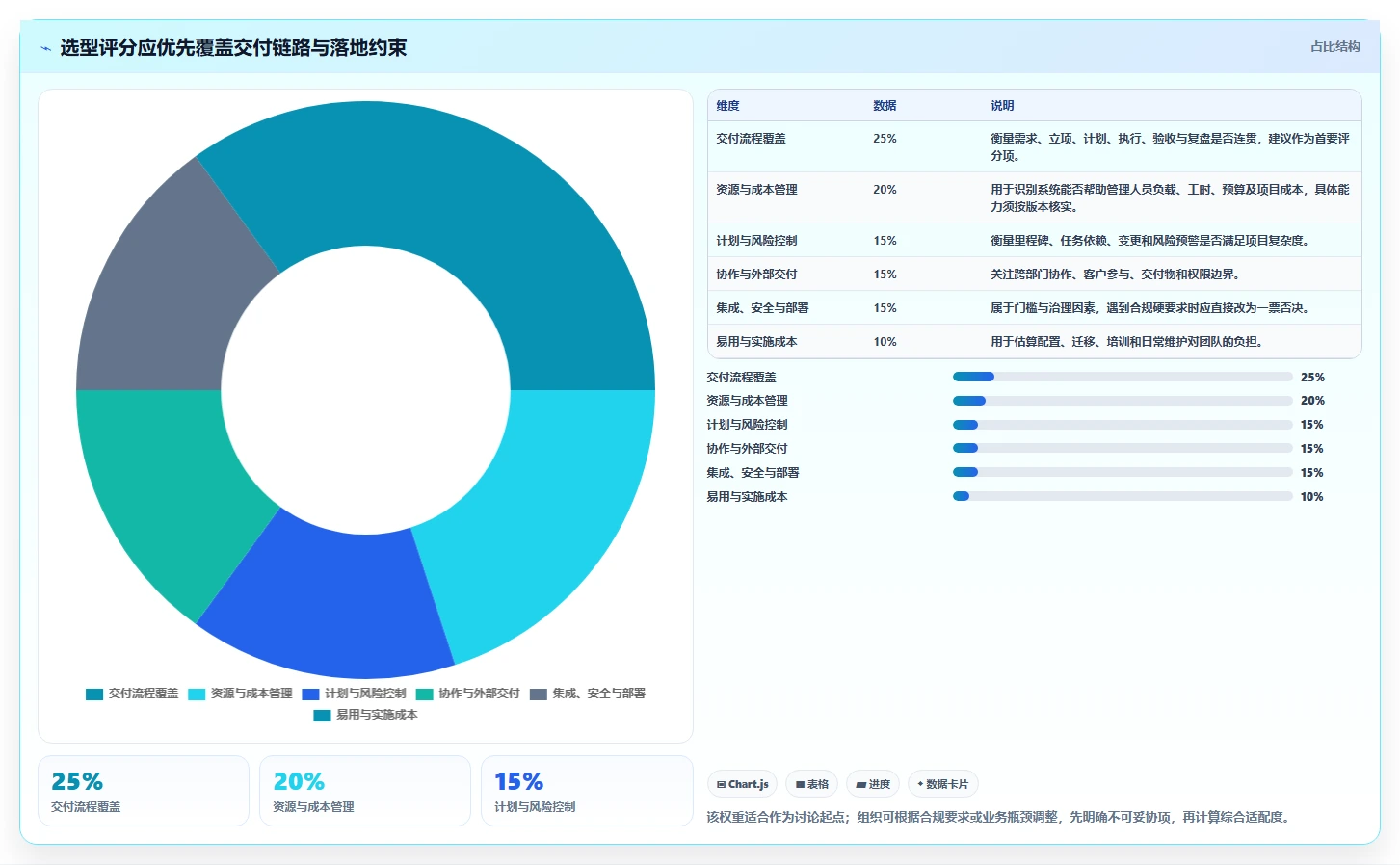Click the Chart.js chip
This screenshot has width=1400, height=865.
pos(742,784)
